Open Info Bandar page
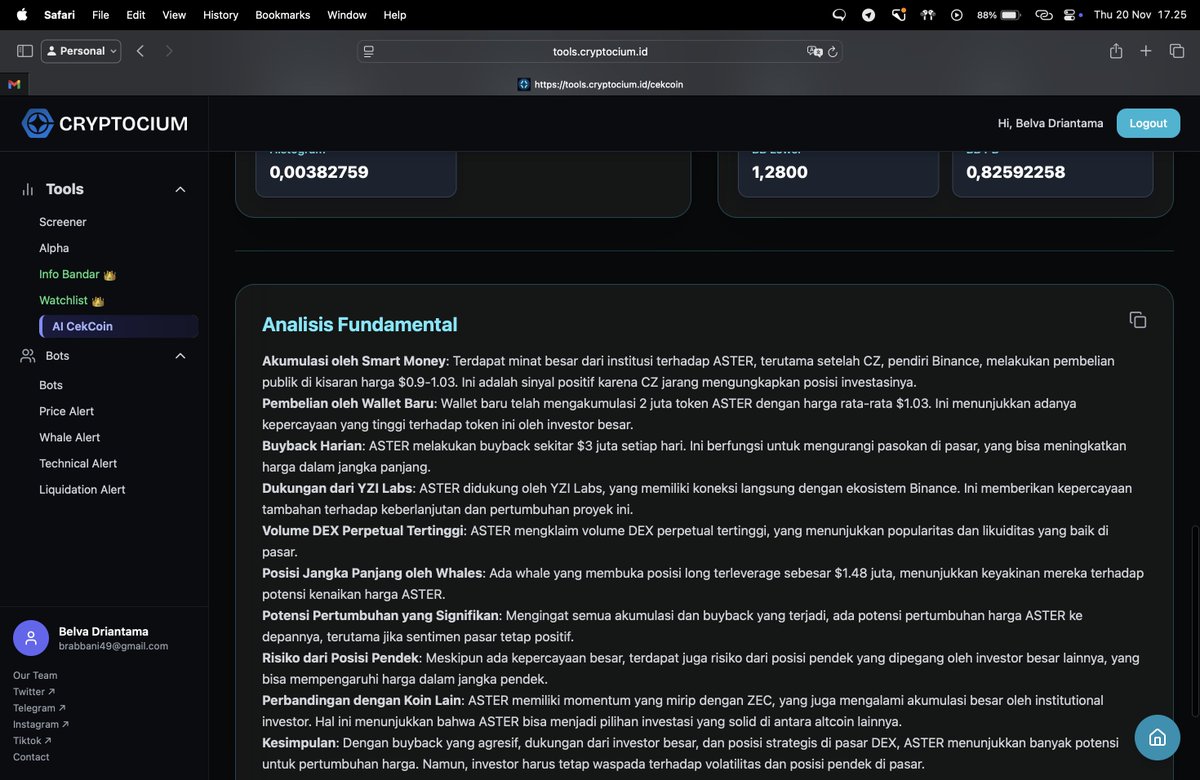This screenshot has width=1200, height=780. pos(69,274)
